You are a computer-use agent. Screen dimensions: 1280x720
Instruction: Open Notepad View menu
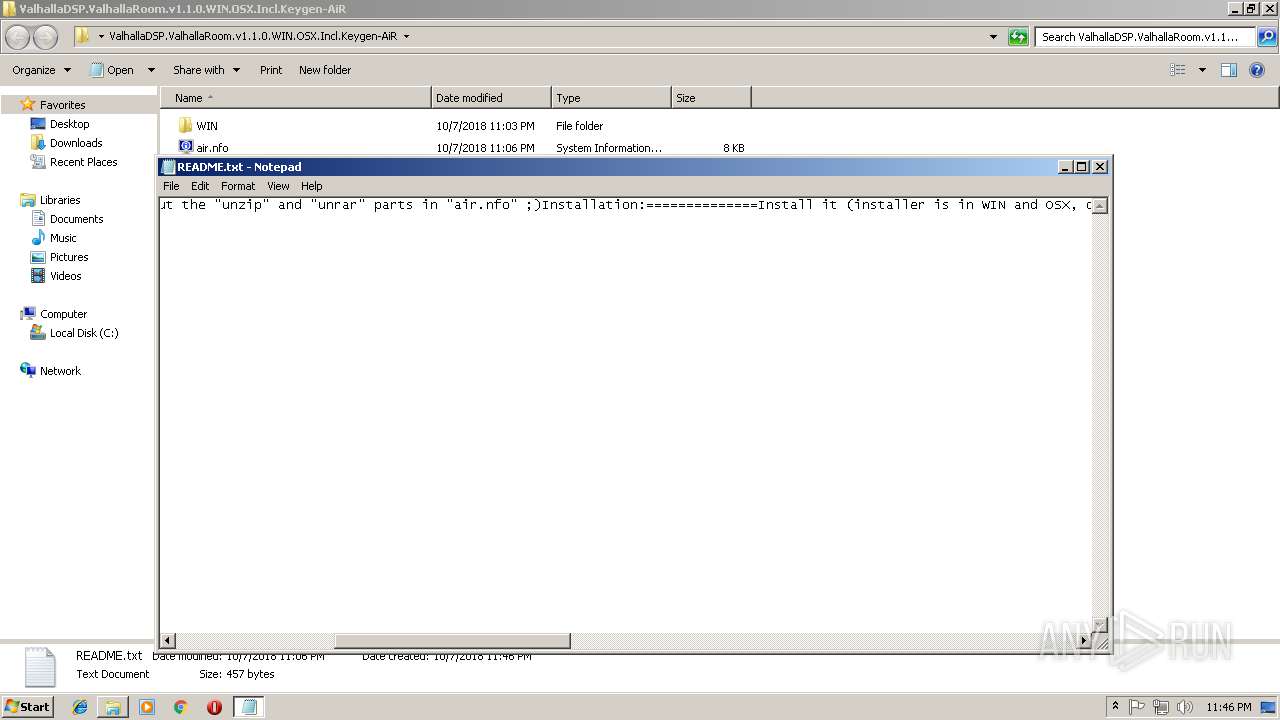point(278,186)
